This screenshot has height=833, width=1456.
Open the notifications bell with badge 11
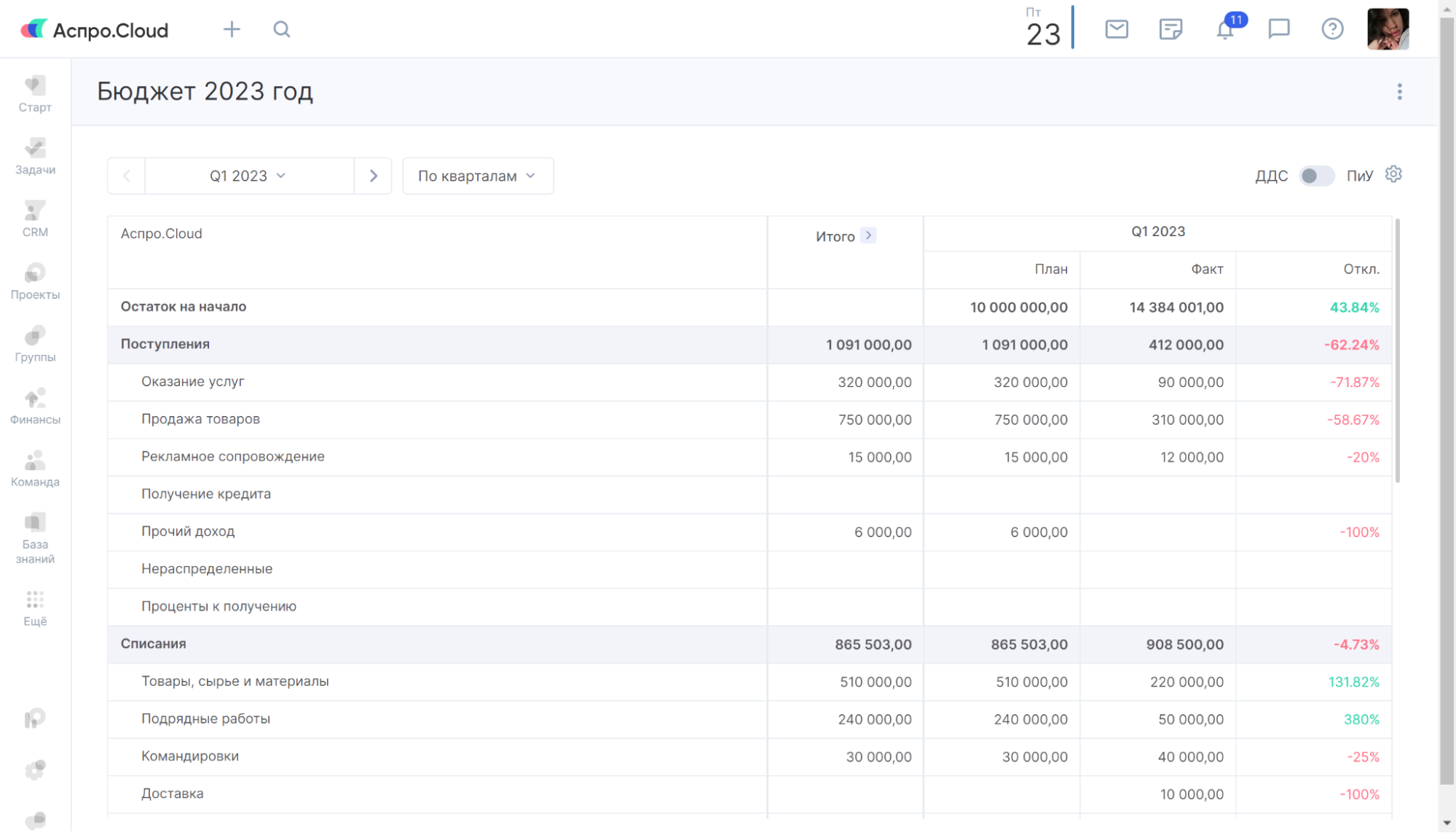tap(1226, 30)
